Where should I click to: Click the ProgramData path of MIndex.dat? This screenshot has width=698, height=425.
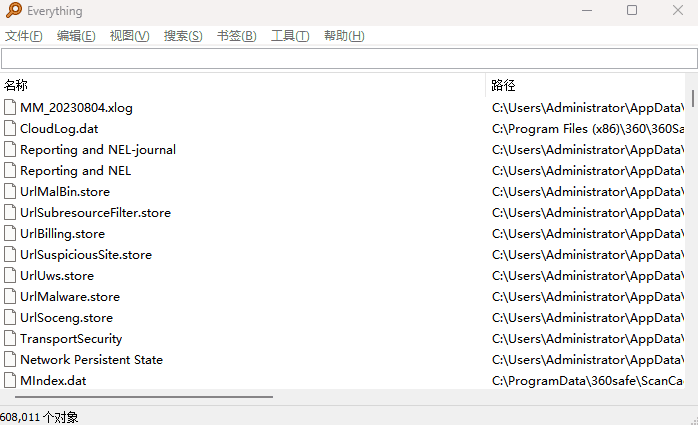tap(588, 380)
